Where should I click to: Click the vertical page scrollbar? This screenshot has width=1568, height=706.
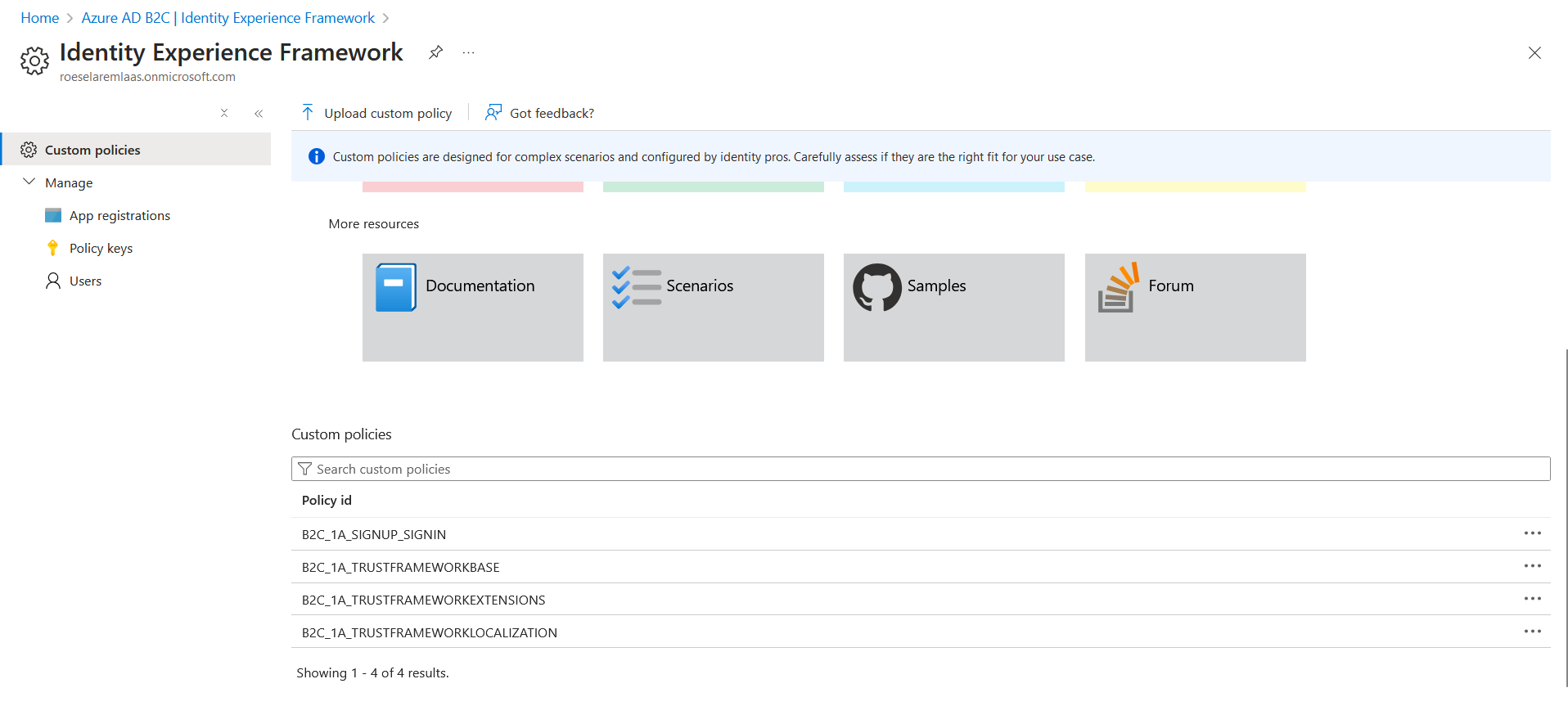tap(1566, 517)
